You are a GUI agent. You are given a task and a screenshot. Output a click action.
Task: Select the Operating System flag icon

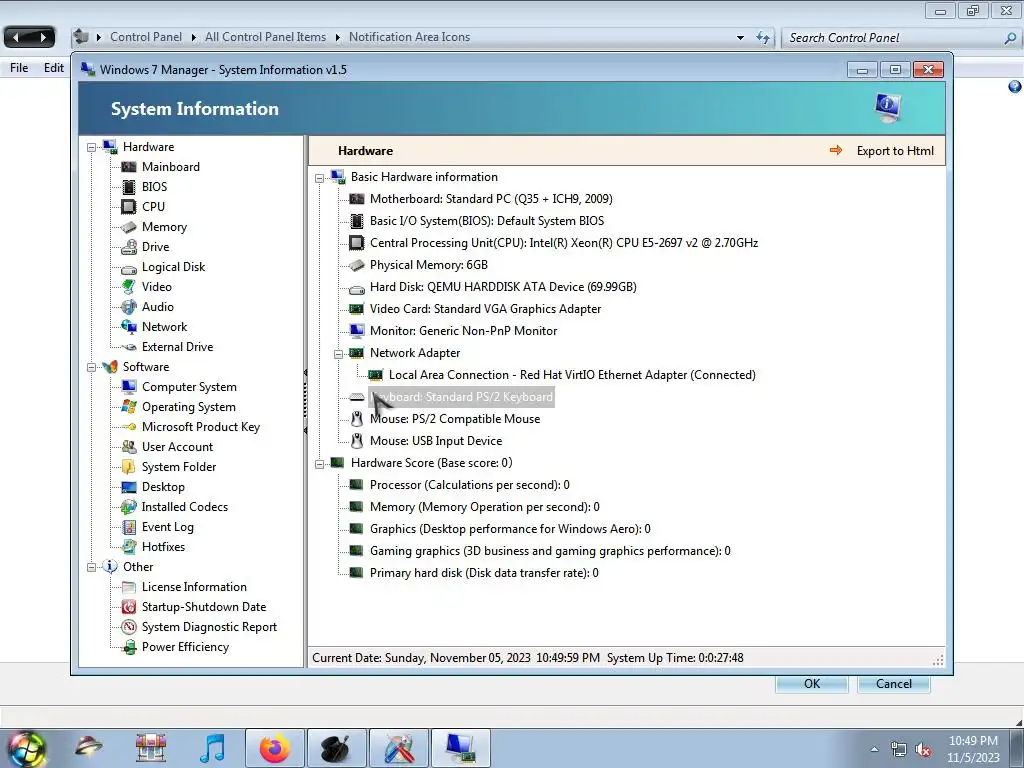tap(129, 408)
